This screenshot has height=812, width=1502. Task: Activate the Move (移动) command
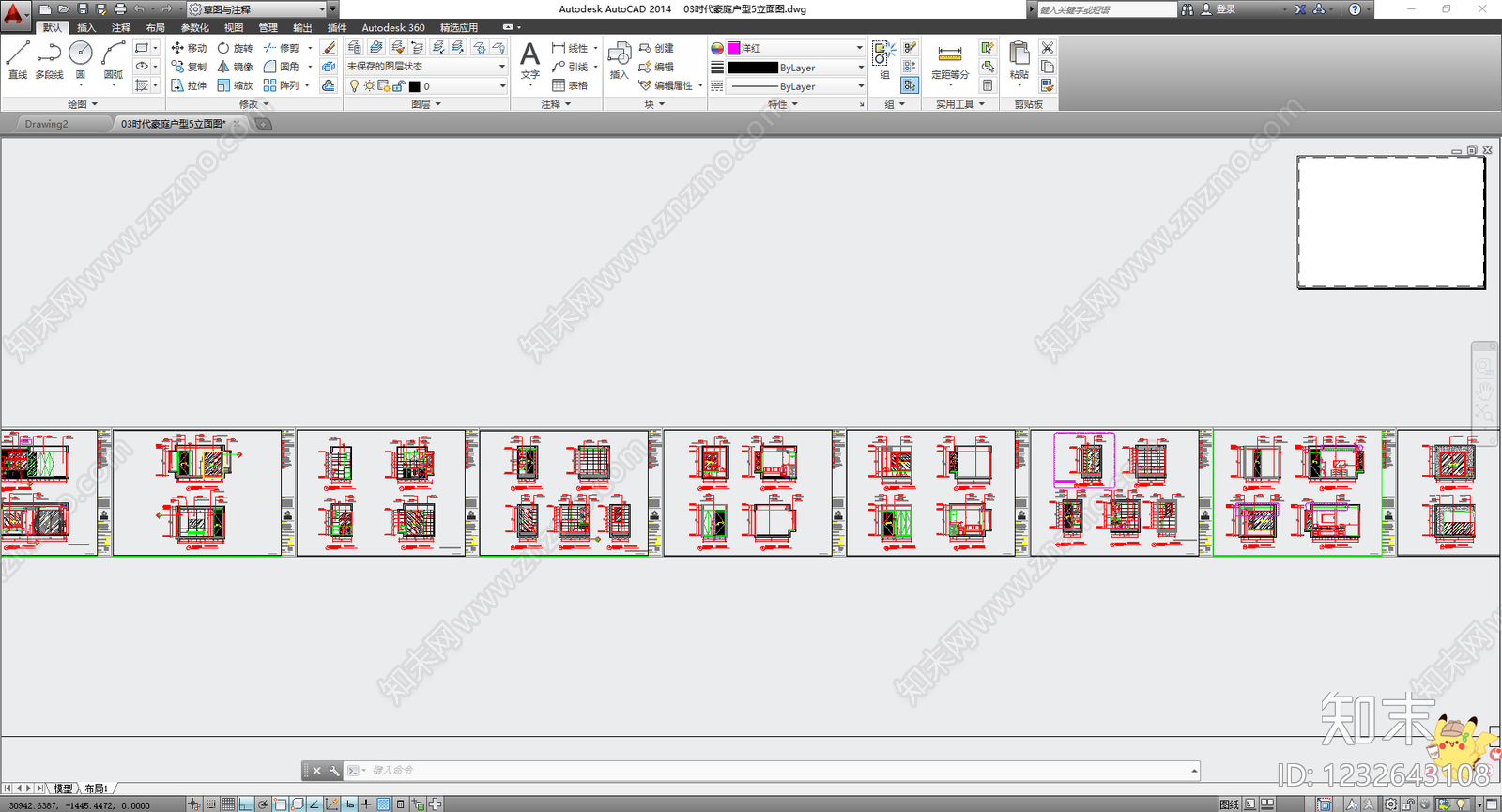click(x=189, y=48)
